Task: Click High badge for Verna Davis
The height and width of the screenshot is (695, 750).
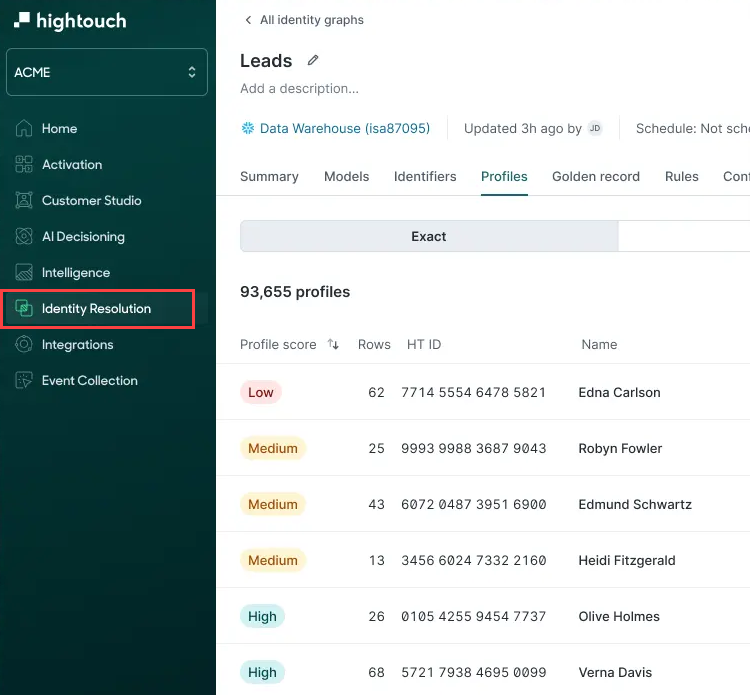Action: (262, 672)
